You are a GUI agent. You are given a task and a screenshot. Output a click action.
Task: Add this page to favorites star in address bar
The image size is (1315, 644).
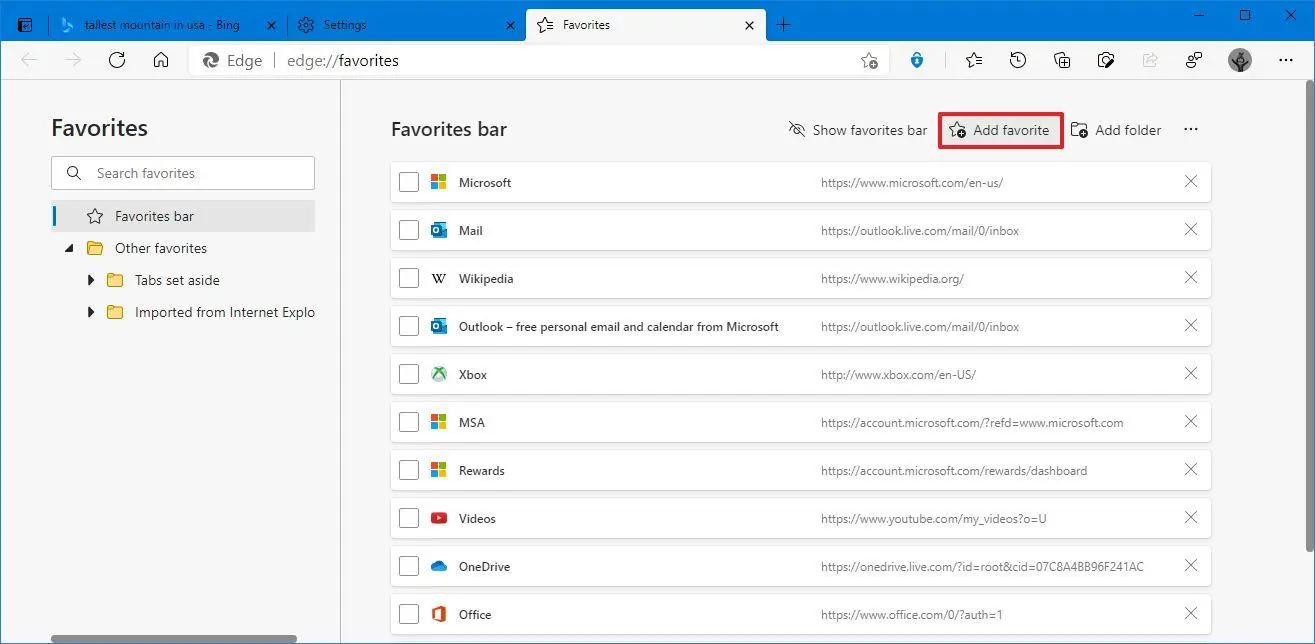click(x=869, y=60)
